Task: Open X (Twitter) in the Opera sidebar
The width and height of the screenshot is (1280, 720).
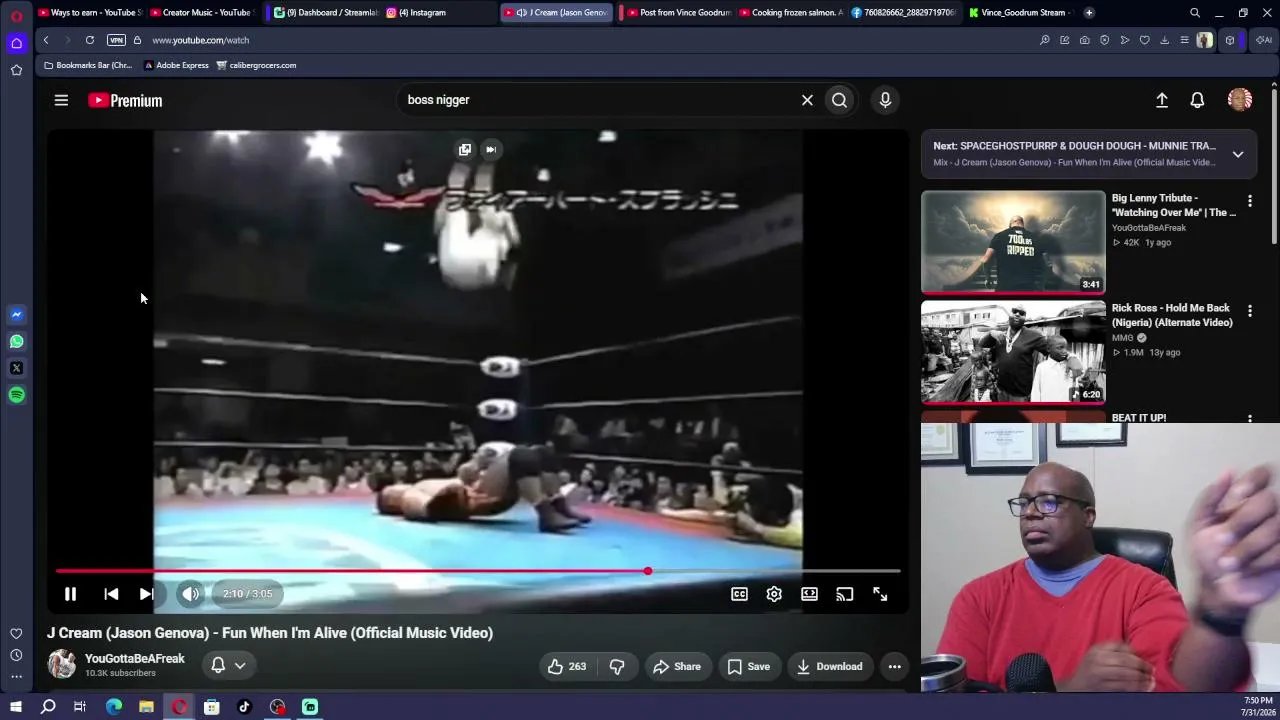Action: 16,368
